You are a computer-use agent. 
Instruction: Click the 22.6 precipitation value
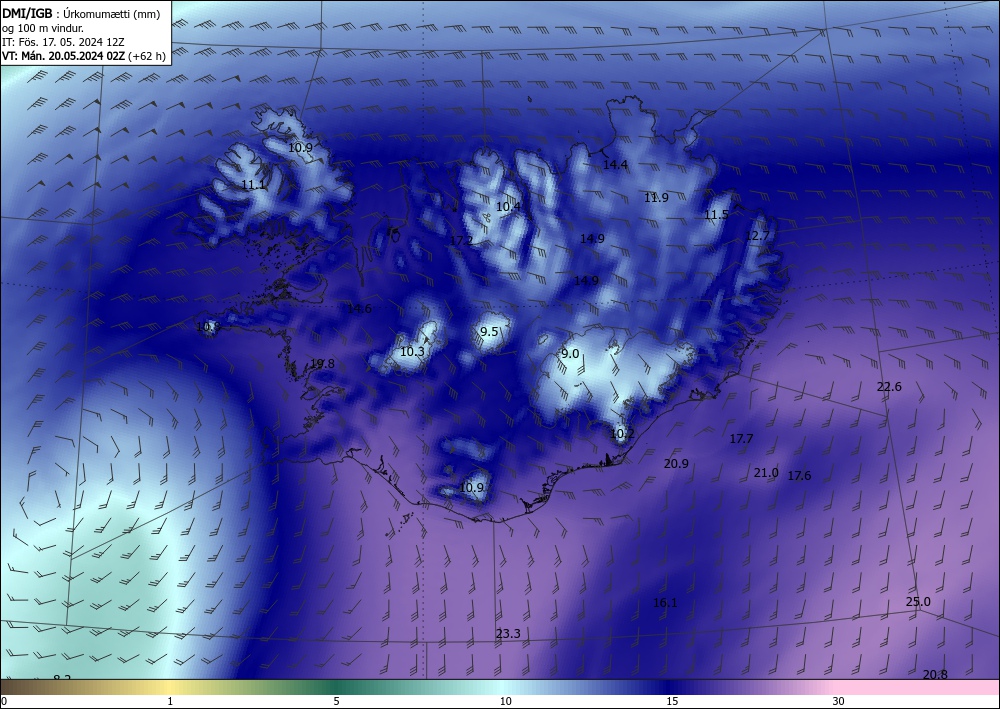(x=889, y=386)
